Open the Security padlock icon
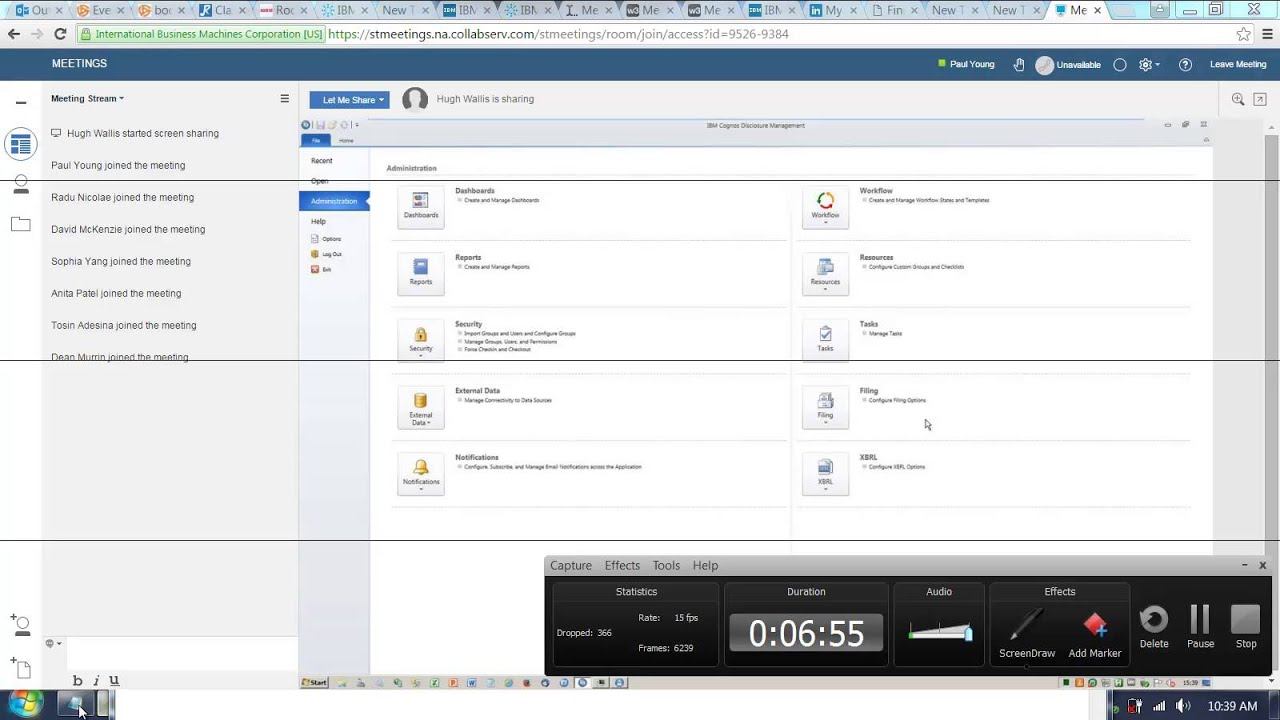 tap(421, 340)
